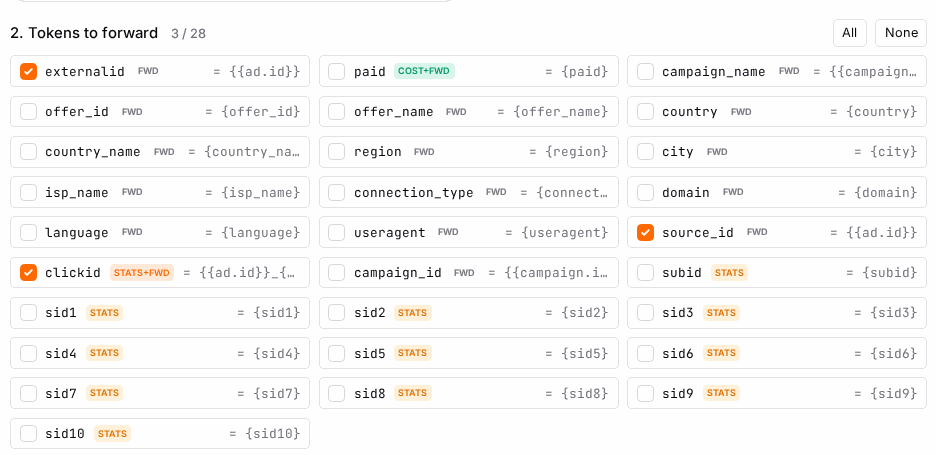
Task: Click the 3 / 28 selected counter
Action: [x=188, y=33]
